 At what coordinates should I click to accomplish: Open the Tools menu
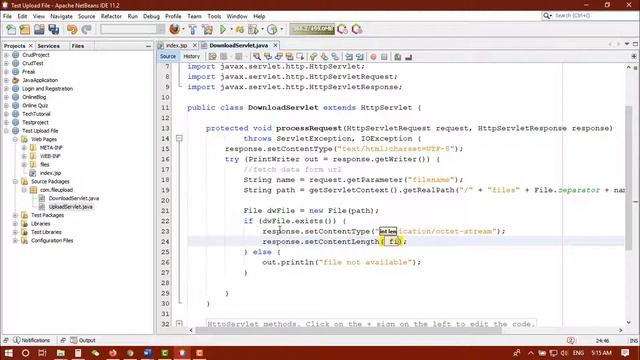(214, 16)
